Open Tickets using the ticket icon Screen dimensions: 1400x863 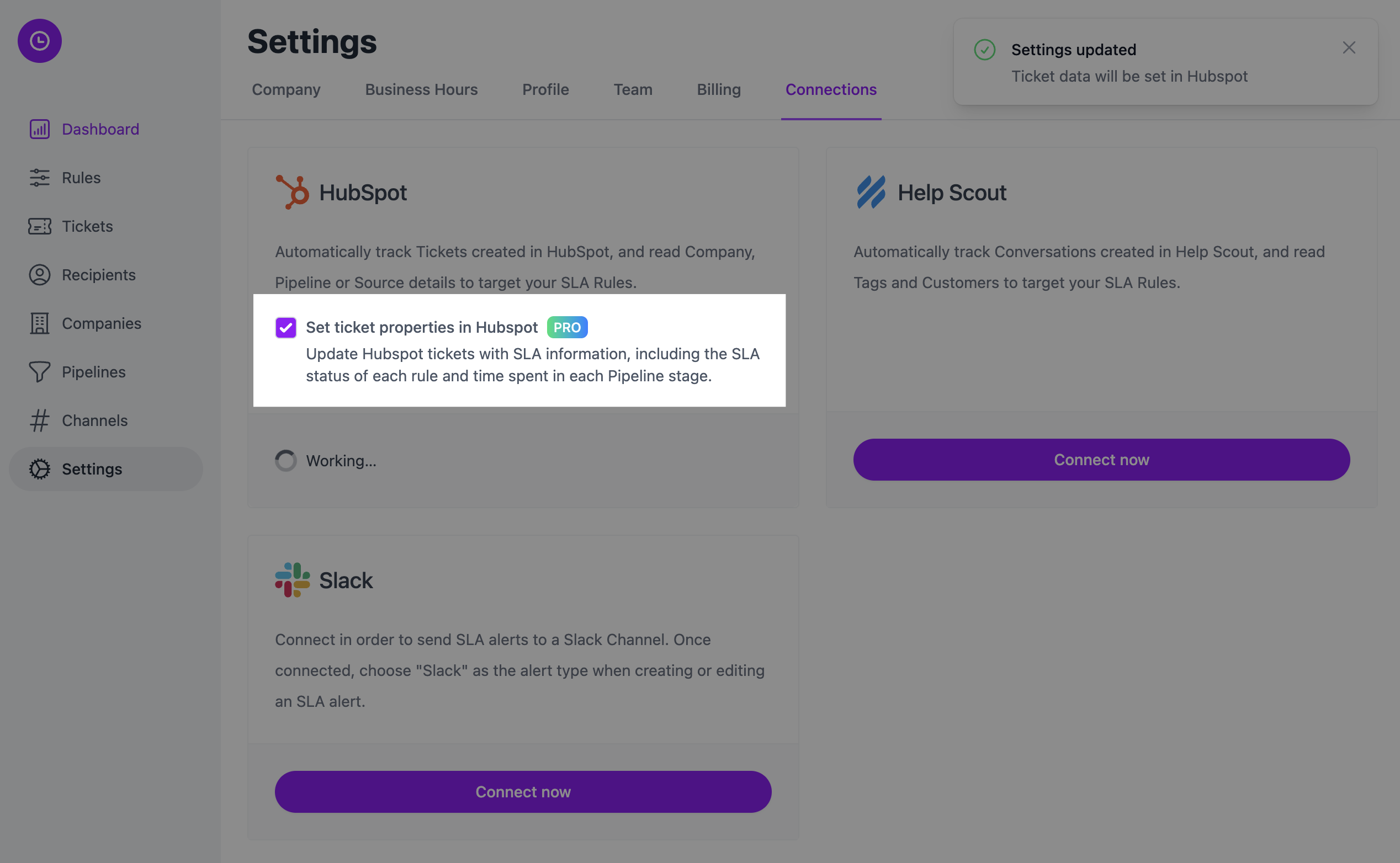coord(39,226)
